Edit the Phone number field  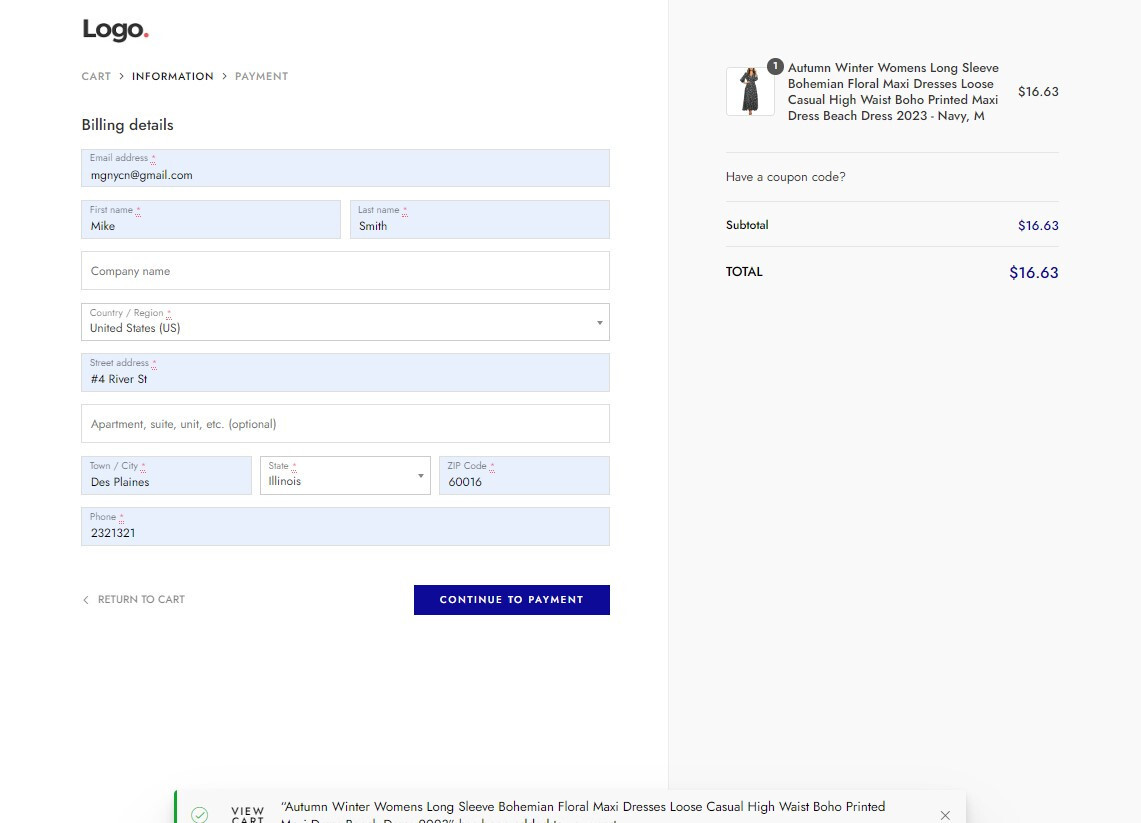[345, 526]
